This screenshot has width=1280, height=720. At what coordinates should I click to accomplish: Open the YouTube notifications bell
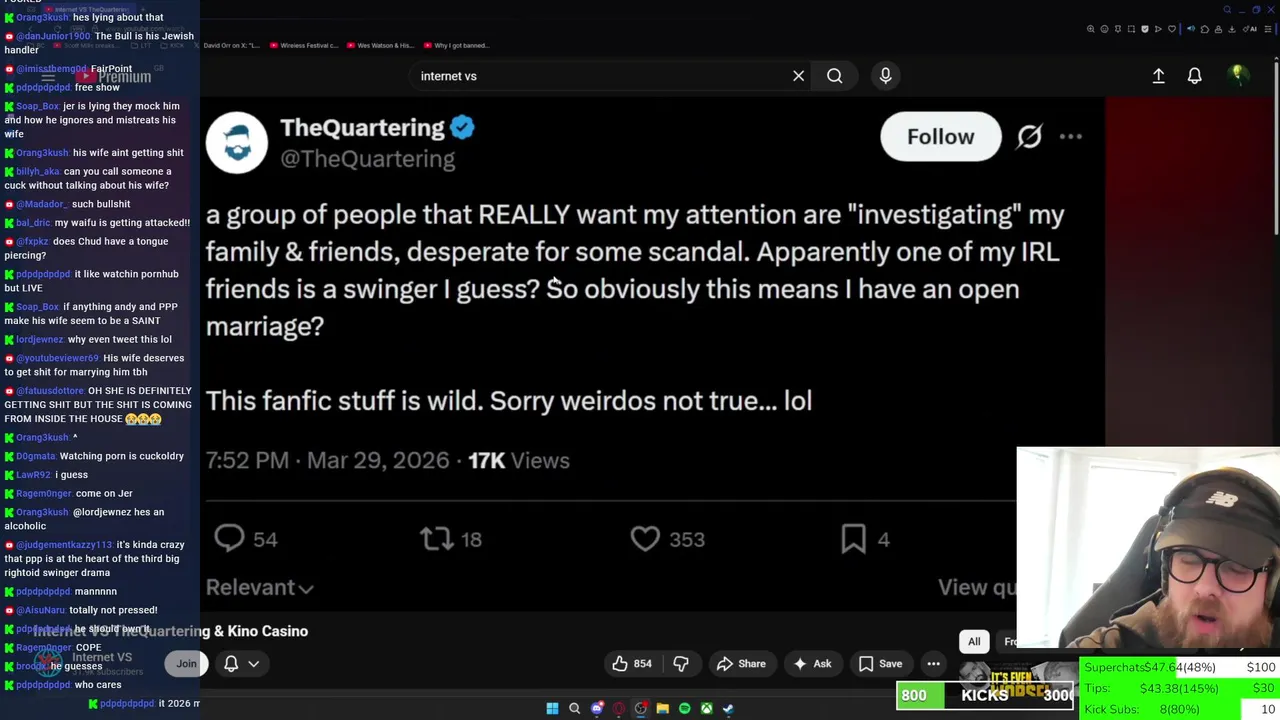(x=1194, y=76)
